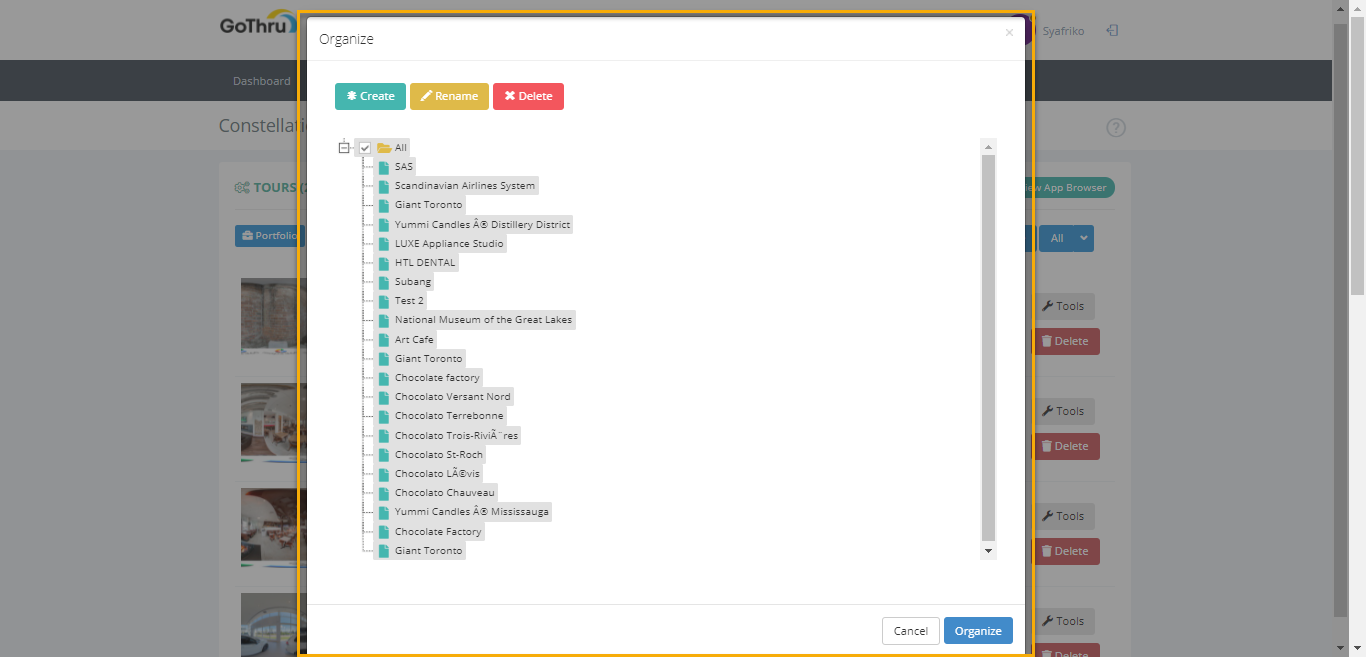This screenshot has width=1366, height=657.
Task: Click file icon beside Chocolato St-Roch
Action: (x=384, y=455)
